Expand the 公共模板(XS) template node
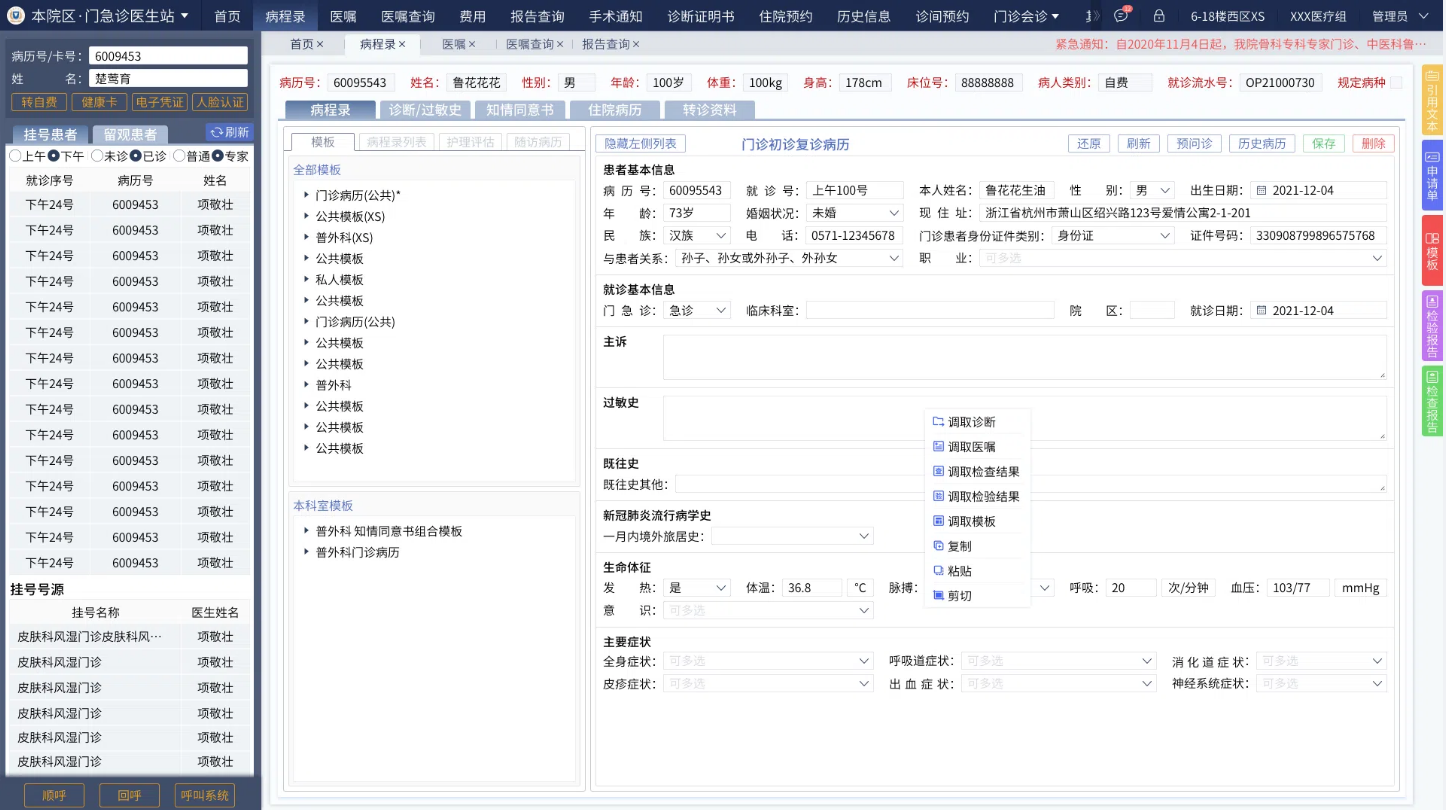Image resolution: width=1446 pixels, height=810 pixels. pos(307,216)
